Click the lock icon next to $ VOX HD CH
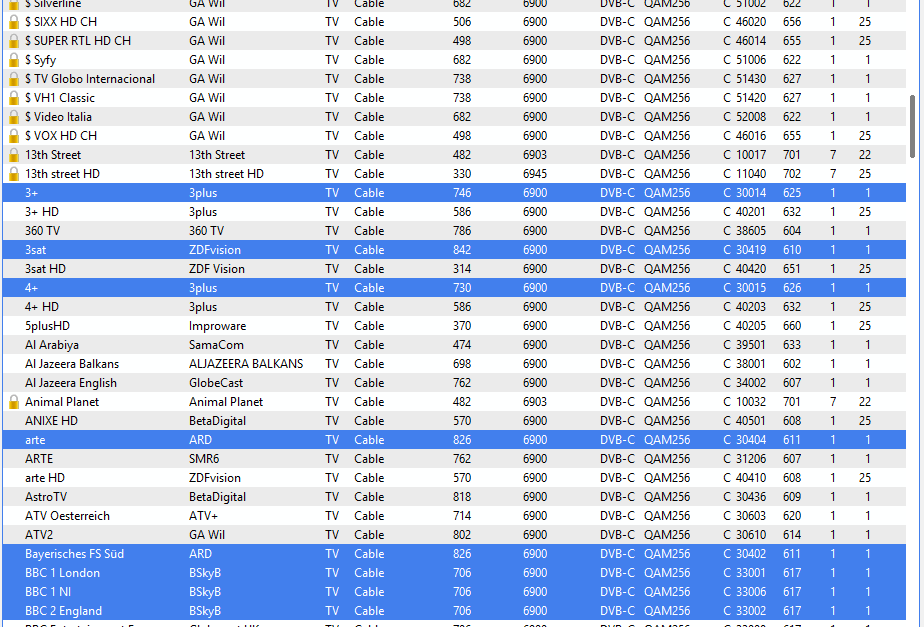 coord(14,136)
